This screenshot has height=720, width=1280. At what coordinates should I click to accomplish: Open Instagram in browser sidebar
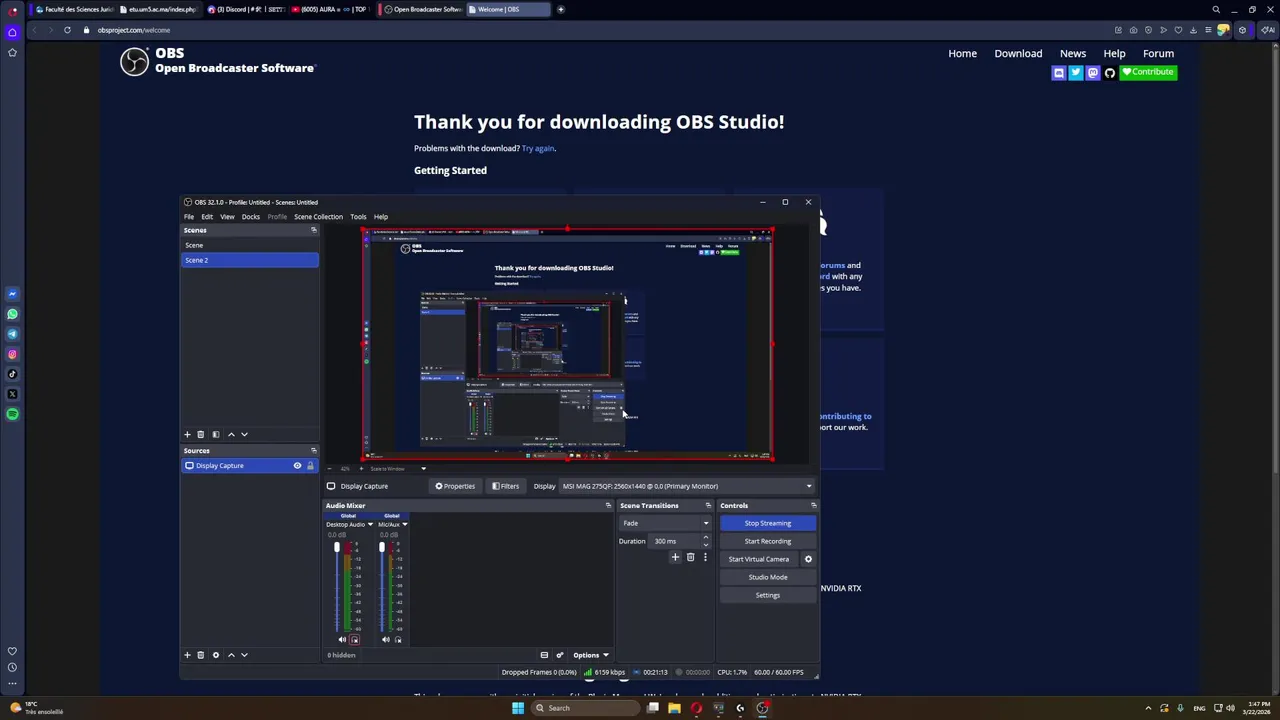tap(12, 354)
